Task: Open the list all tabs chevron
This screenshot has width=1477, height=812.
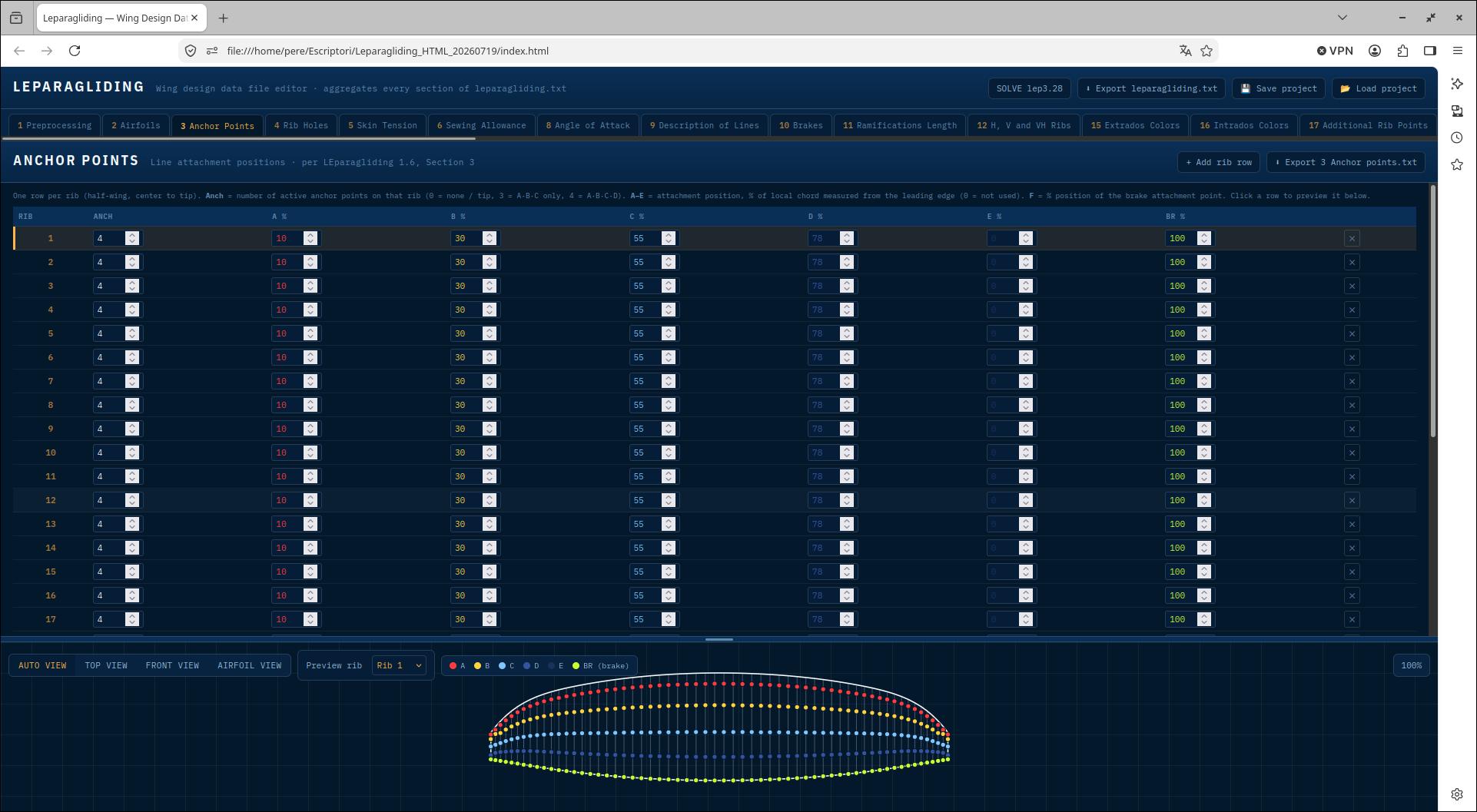Action: 1343,17
